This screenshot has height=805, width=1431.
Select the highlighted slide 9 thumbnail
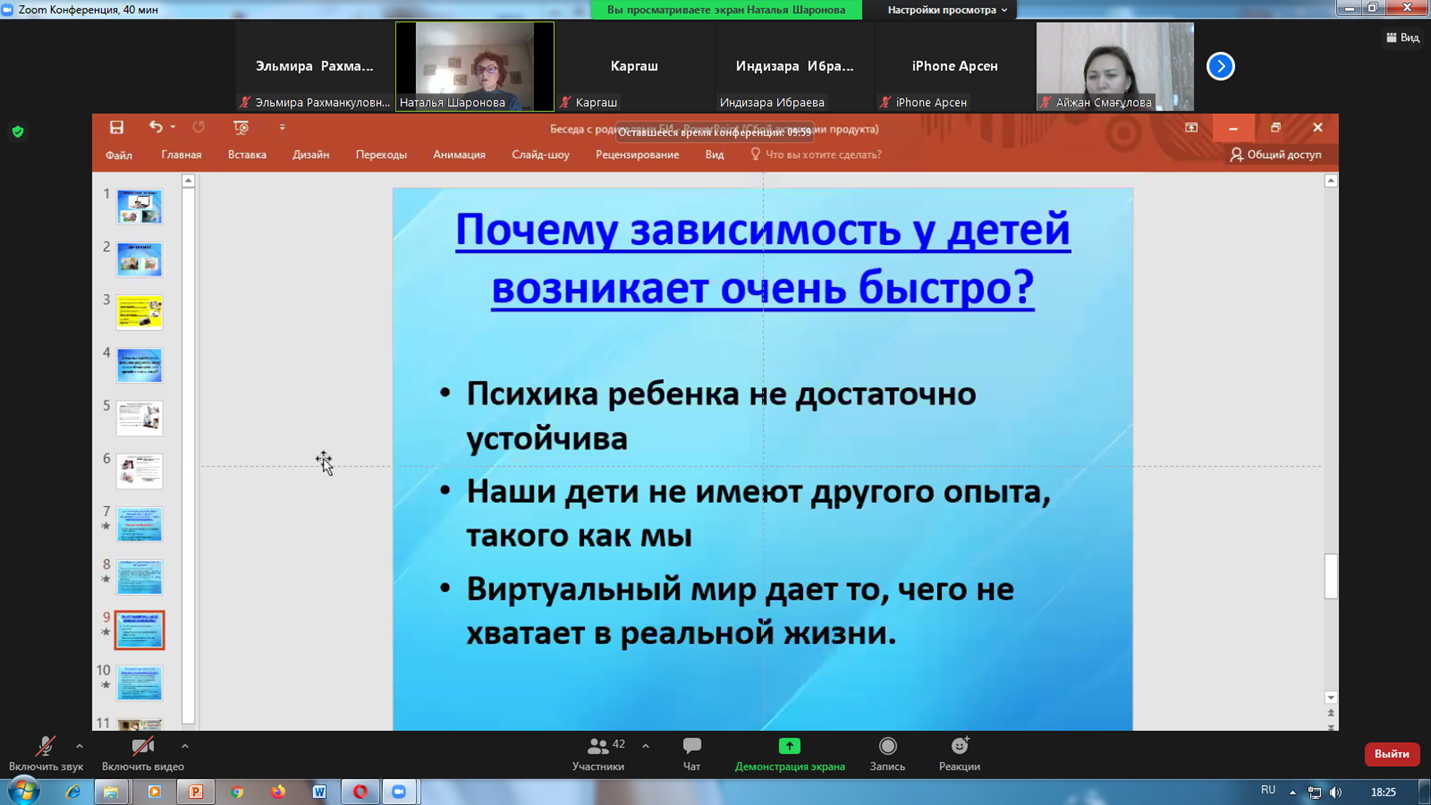pyautogui.click(x=139, y=630)
